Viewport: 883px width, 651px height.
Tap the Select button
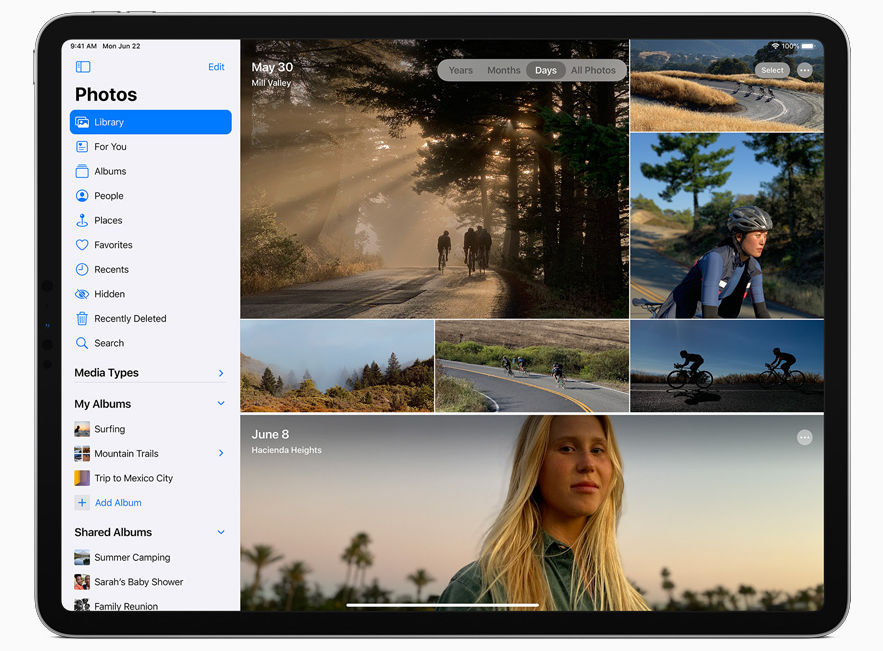(772, 70)
